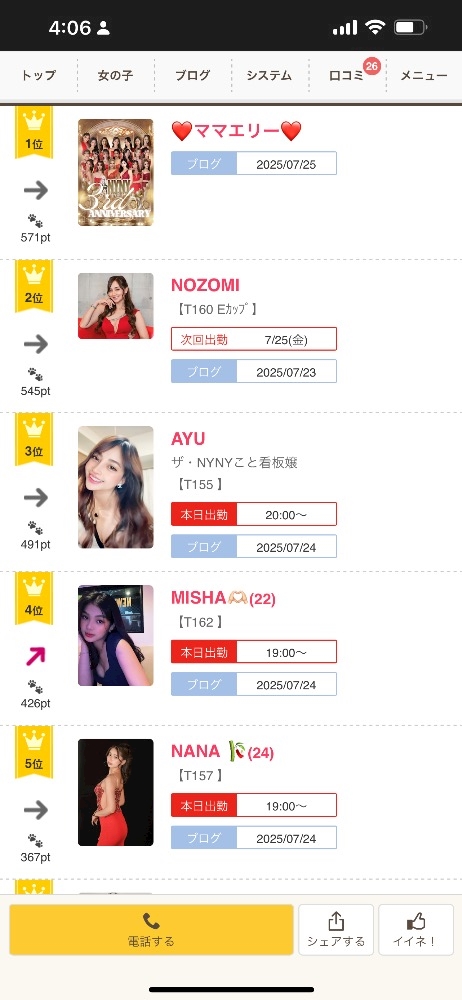Open ママエリー blog dated 2025/07/25

tap(254, 163)
